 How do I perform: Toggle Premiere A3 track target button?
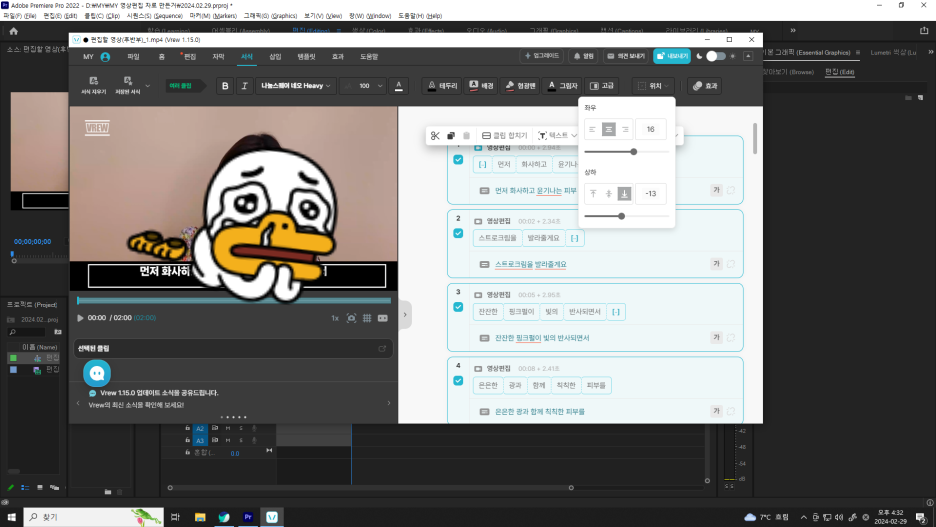(200, 440)
